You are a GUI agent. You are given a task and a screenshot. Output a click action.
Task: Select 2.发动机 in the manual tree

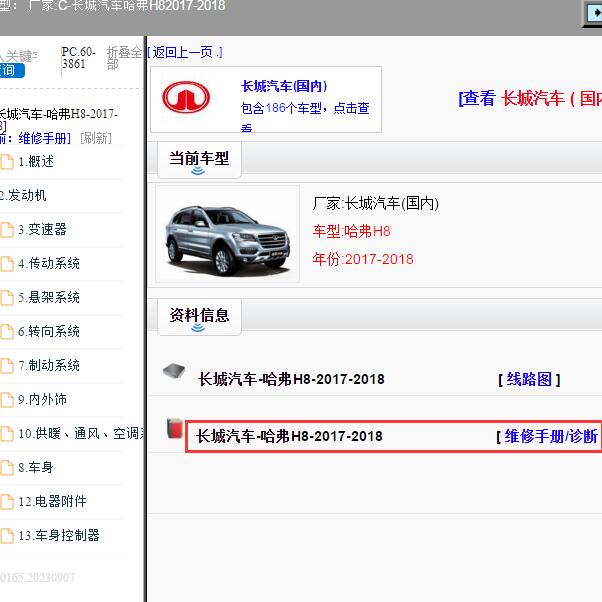point(23,195)
